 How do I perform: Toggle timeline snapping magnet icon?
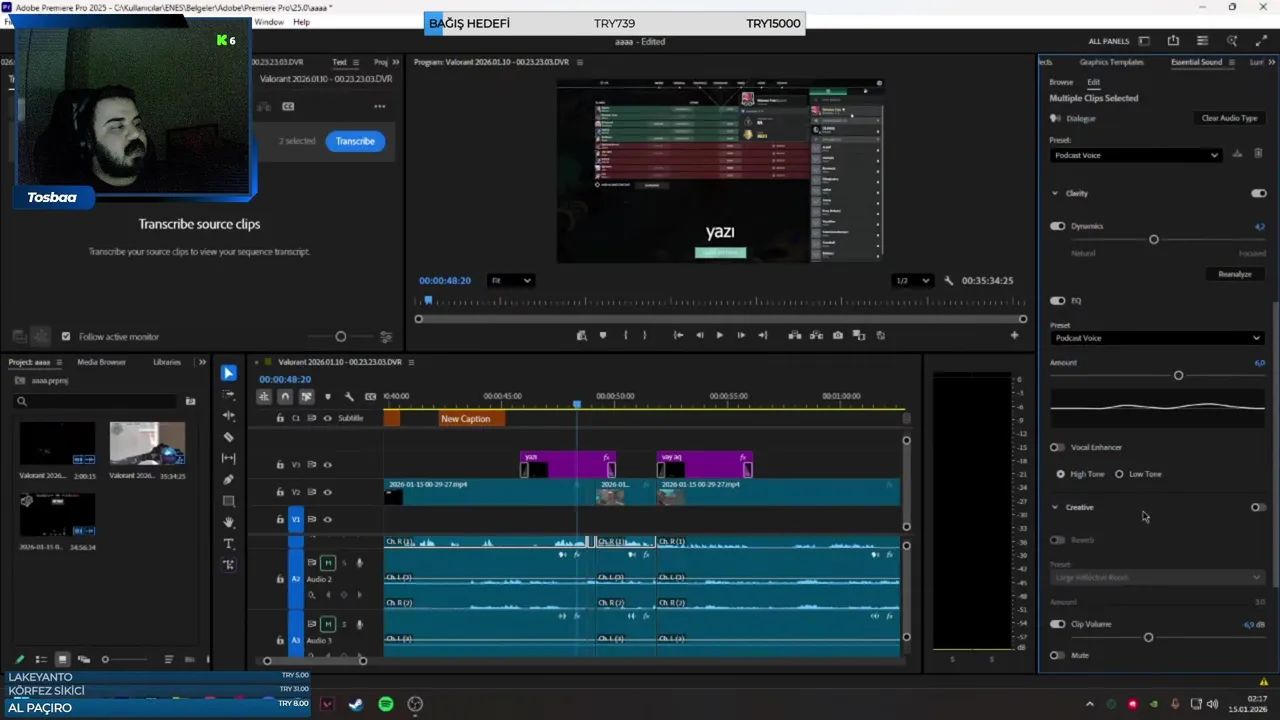point(285,396)
